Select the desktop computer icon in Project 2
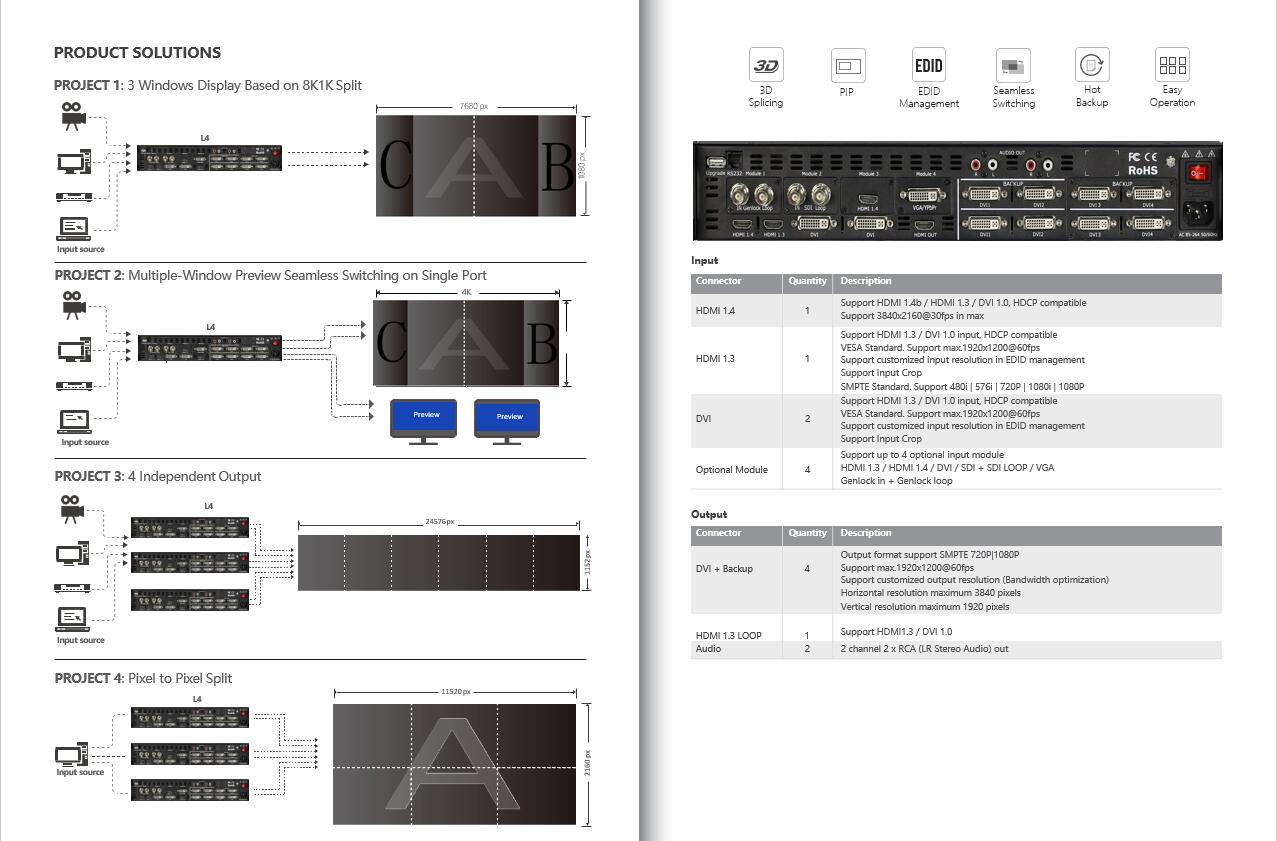Image resolution: width=1277 pixels, height=841 pixels. pyautogui.click(x=75, y=350)
